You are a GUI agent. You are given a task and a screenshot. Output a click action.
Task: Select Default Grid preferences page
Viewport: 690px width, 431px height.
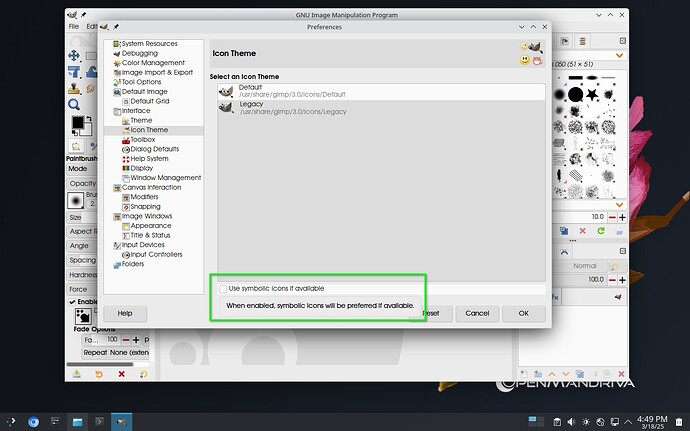point(150,101)
